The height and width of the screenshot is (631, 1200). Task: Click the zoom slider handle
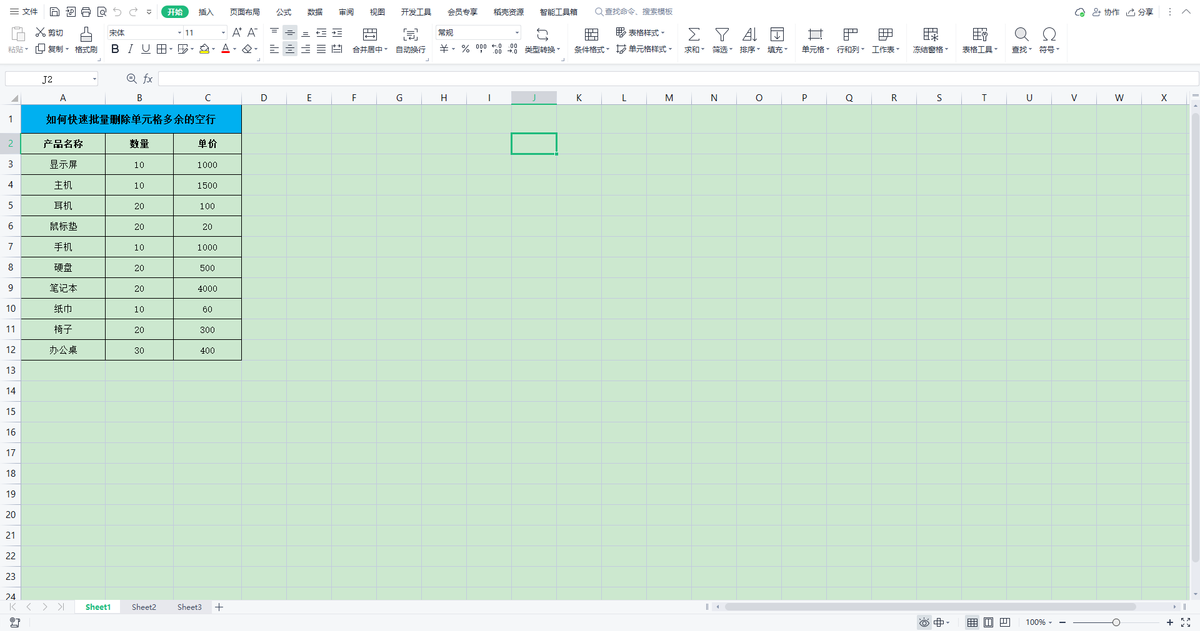coord(1116,622)
